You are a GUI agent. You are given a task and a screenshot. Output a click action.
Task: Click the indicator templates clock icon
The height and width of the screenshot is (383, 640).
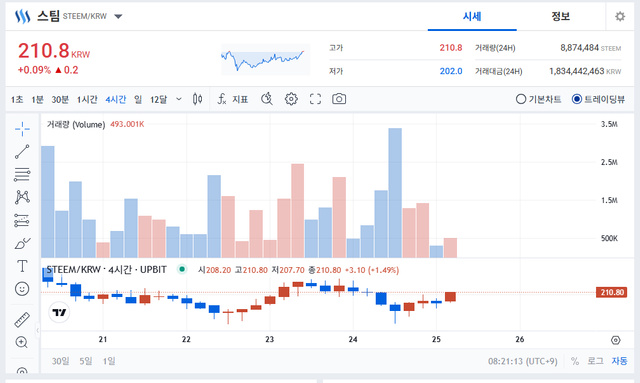tap(267, 99)
